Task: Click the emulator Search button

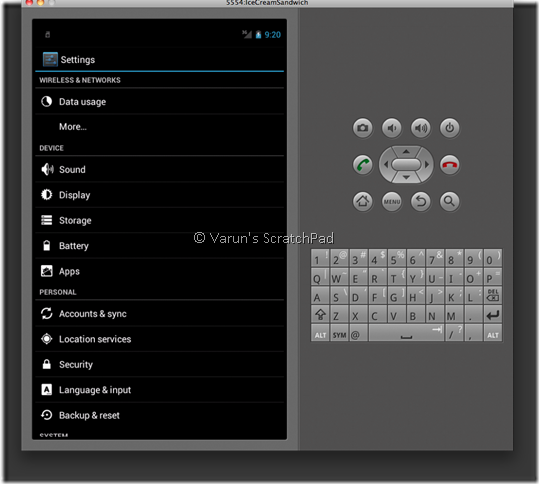Action: click(x=450, y=201)
